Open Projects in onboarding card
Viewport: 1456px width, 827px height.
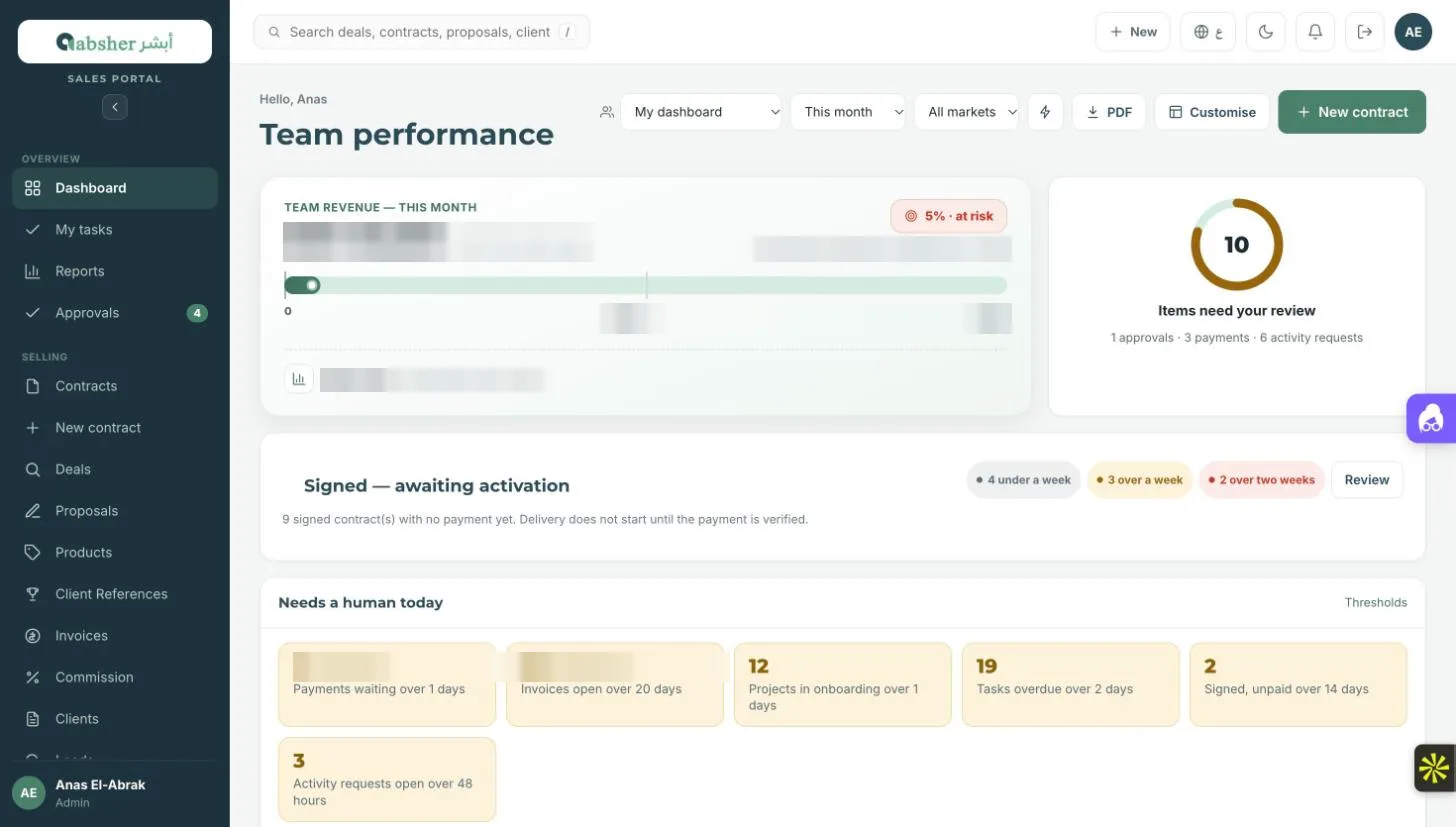pyautogui.click(x=843, y=684)
